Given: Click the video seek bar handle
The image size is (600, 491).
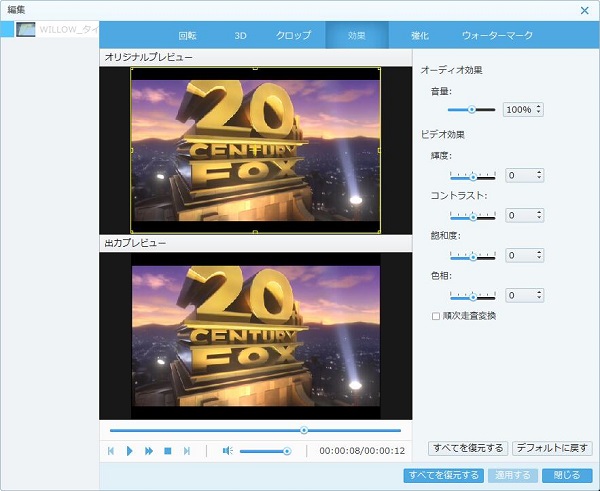Looking at the screenshot, I should point(304,430).
